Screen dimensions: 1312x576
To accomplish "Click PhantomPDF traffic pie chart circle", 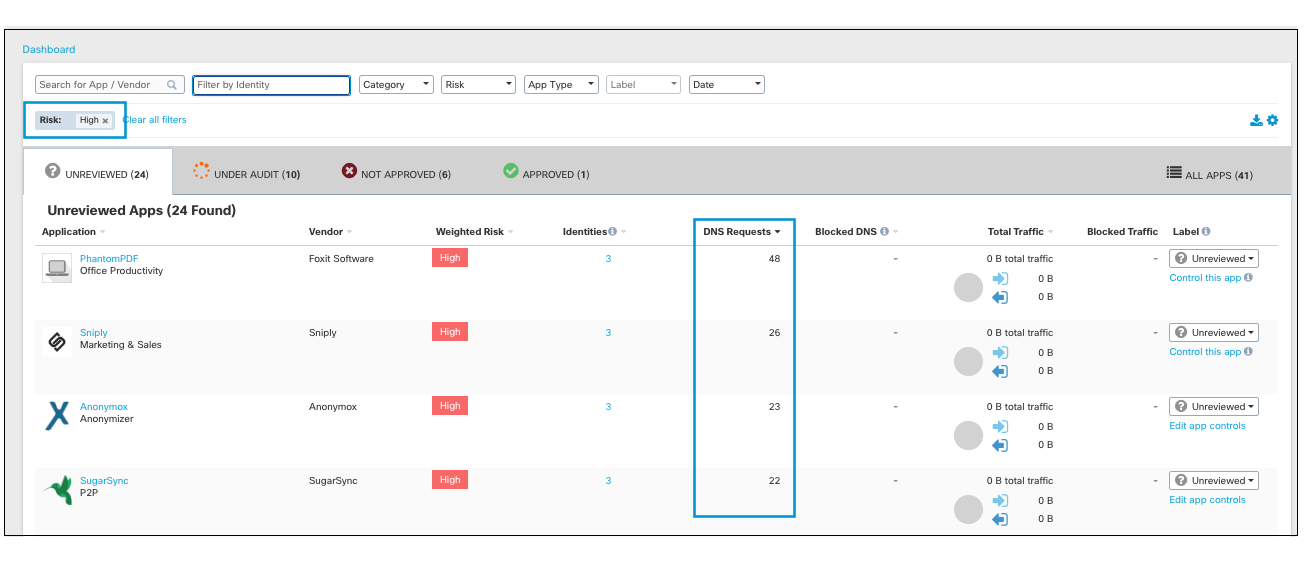I will [x=969, y=288].
